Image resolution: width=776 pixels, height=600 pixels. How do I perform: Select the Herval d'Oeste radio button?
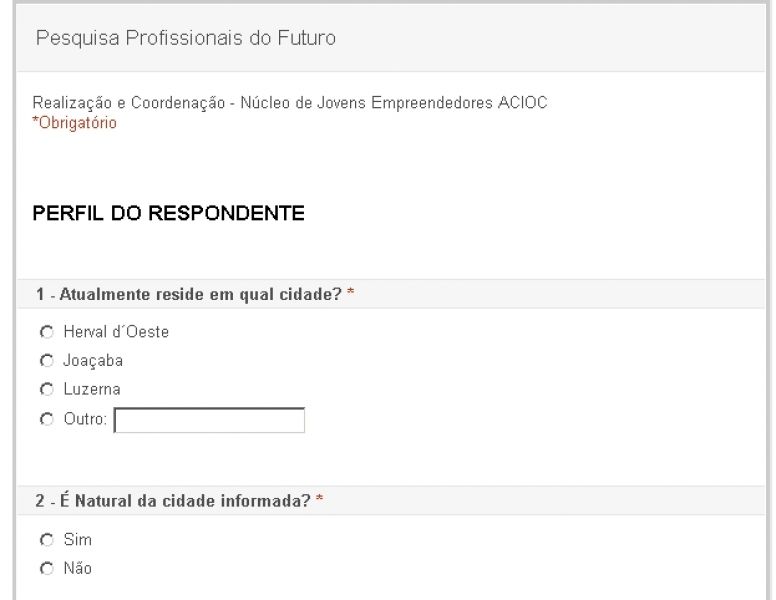(x=45, y=332)
